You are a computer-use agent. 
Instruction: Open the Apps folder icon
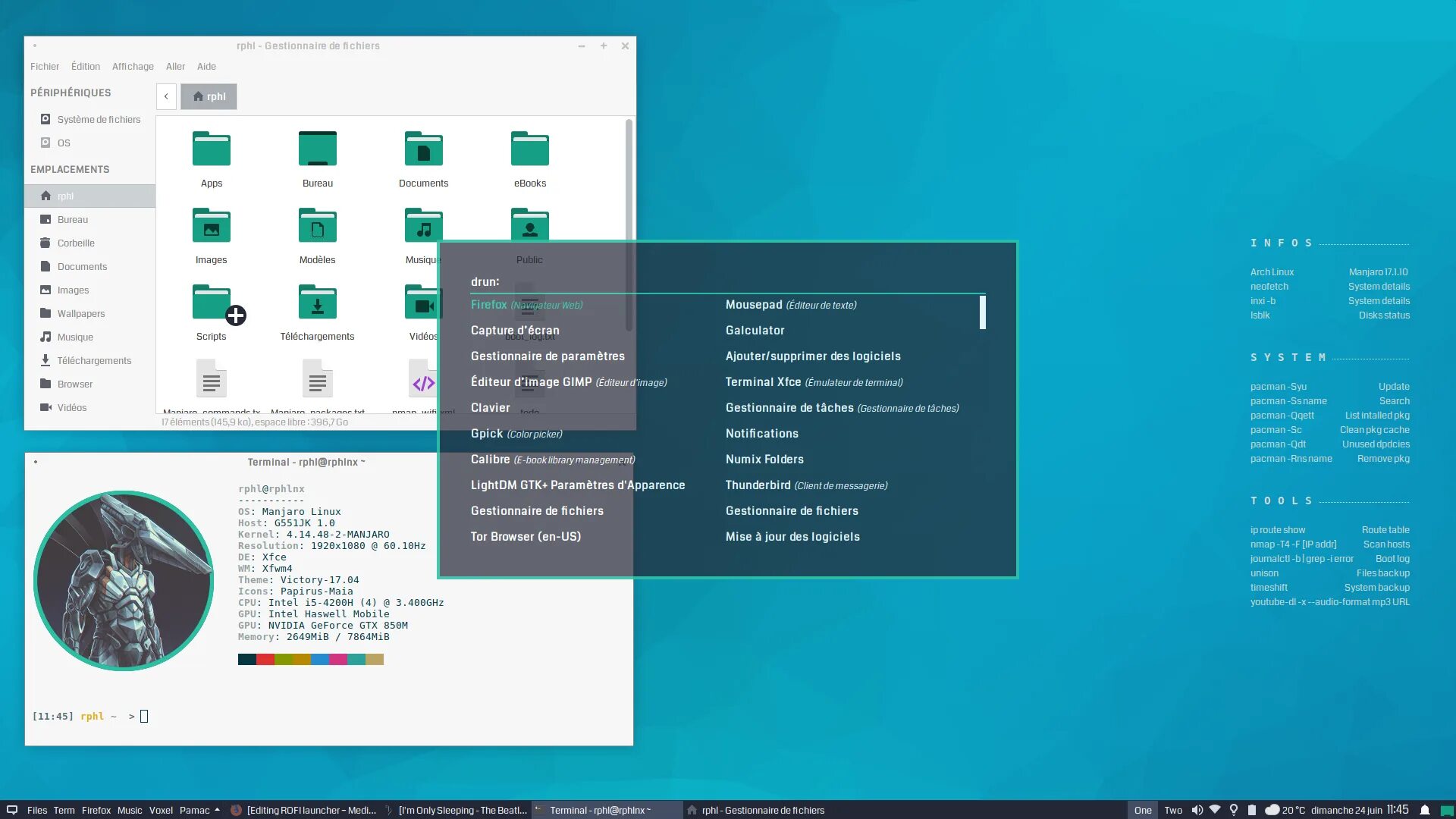tap(211, 149)
